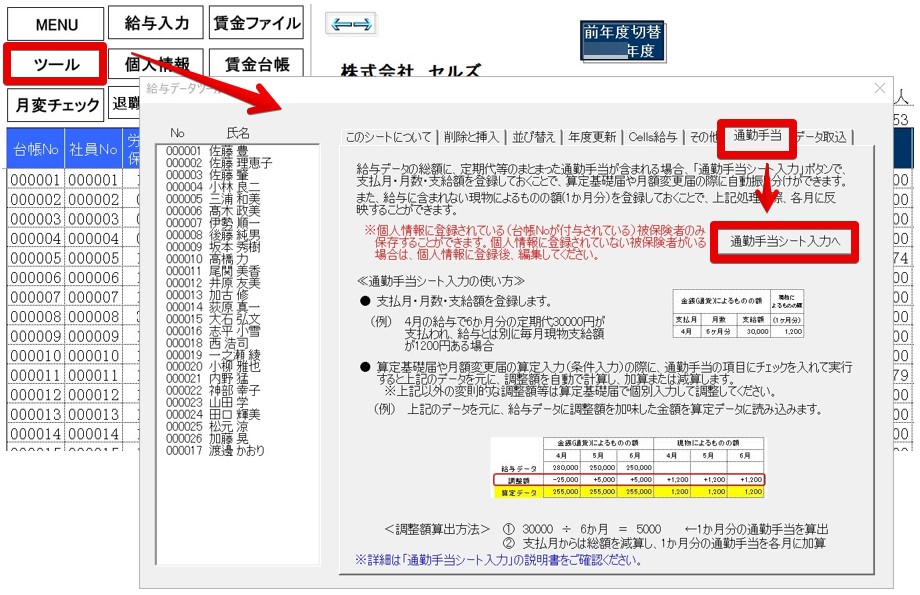Click 通勤手当シート入力へ button
The width and height of the screenshot is (920, 595).
point(784,241)
